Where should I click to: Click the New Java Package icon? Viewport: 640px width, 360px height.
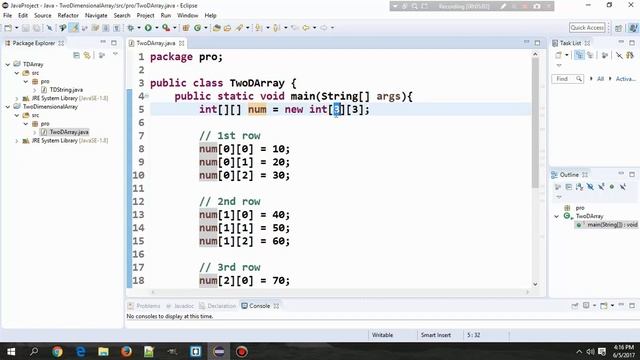point(186,28)
